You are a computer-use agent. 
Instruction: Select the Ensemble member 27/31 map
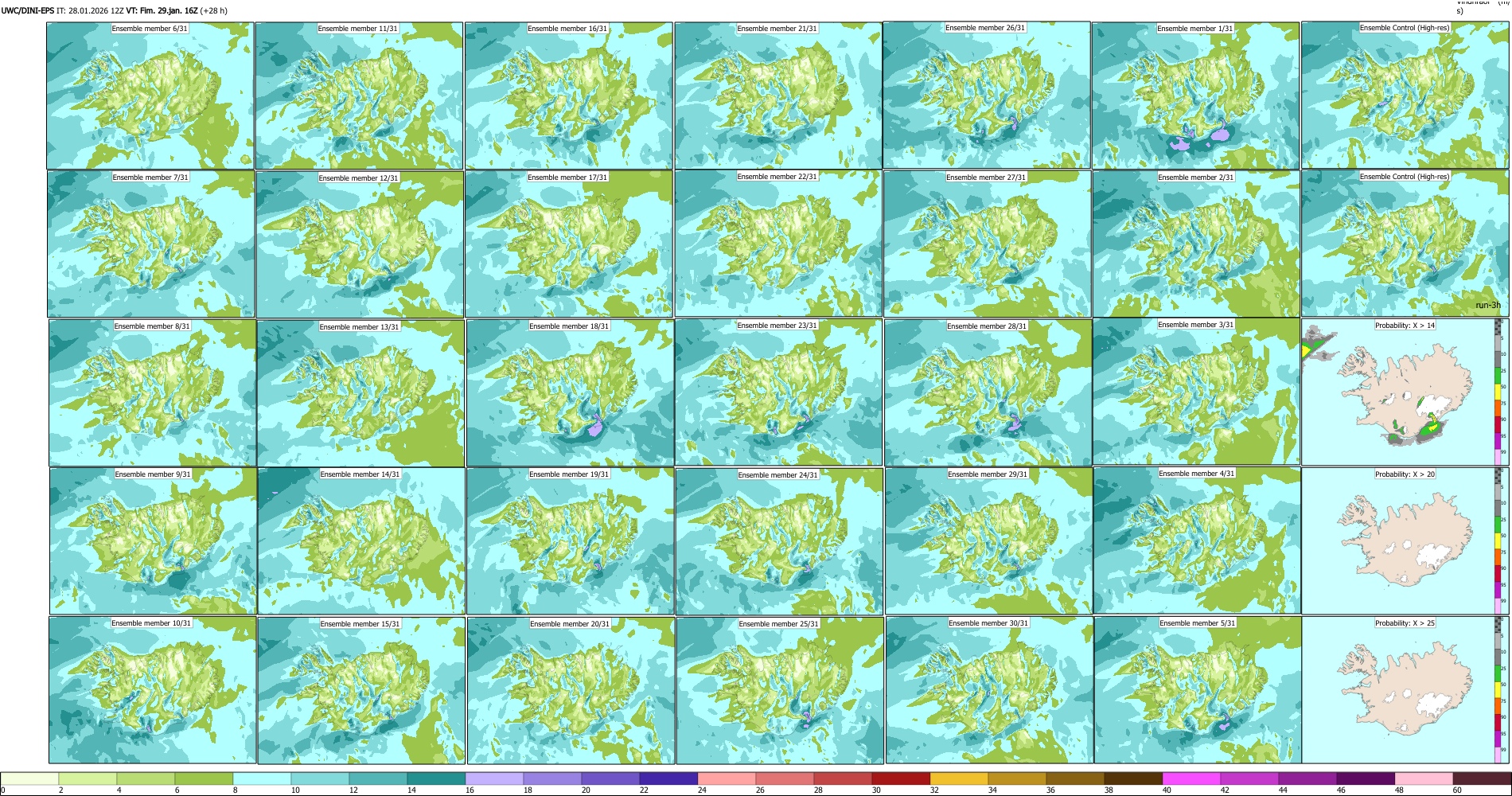(988, 244)
